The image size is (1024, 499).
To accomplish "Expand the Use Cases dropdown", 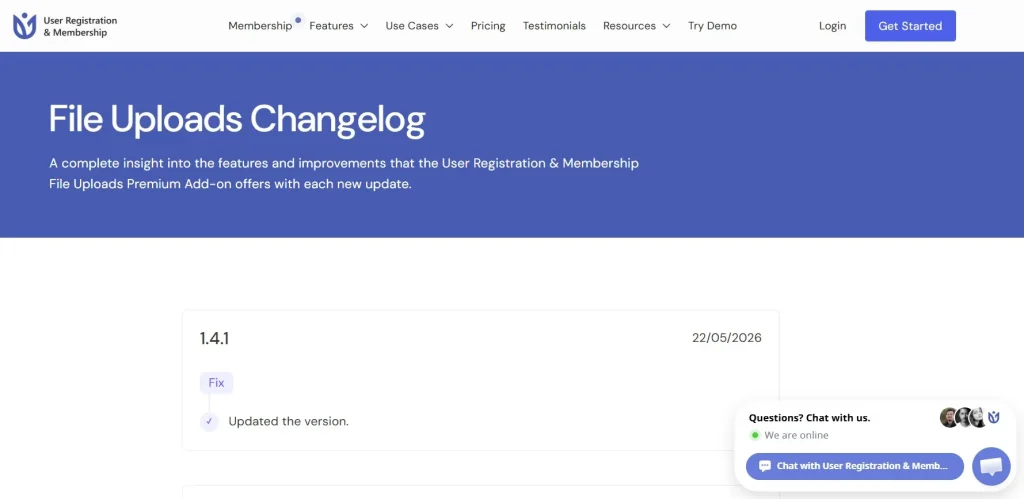I will [x=419, y=26].
